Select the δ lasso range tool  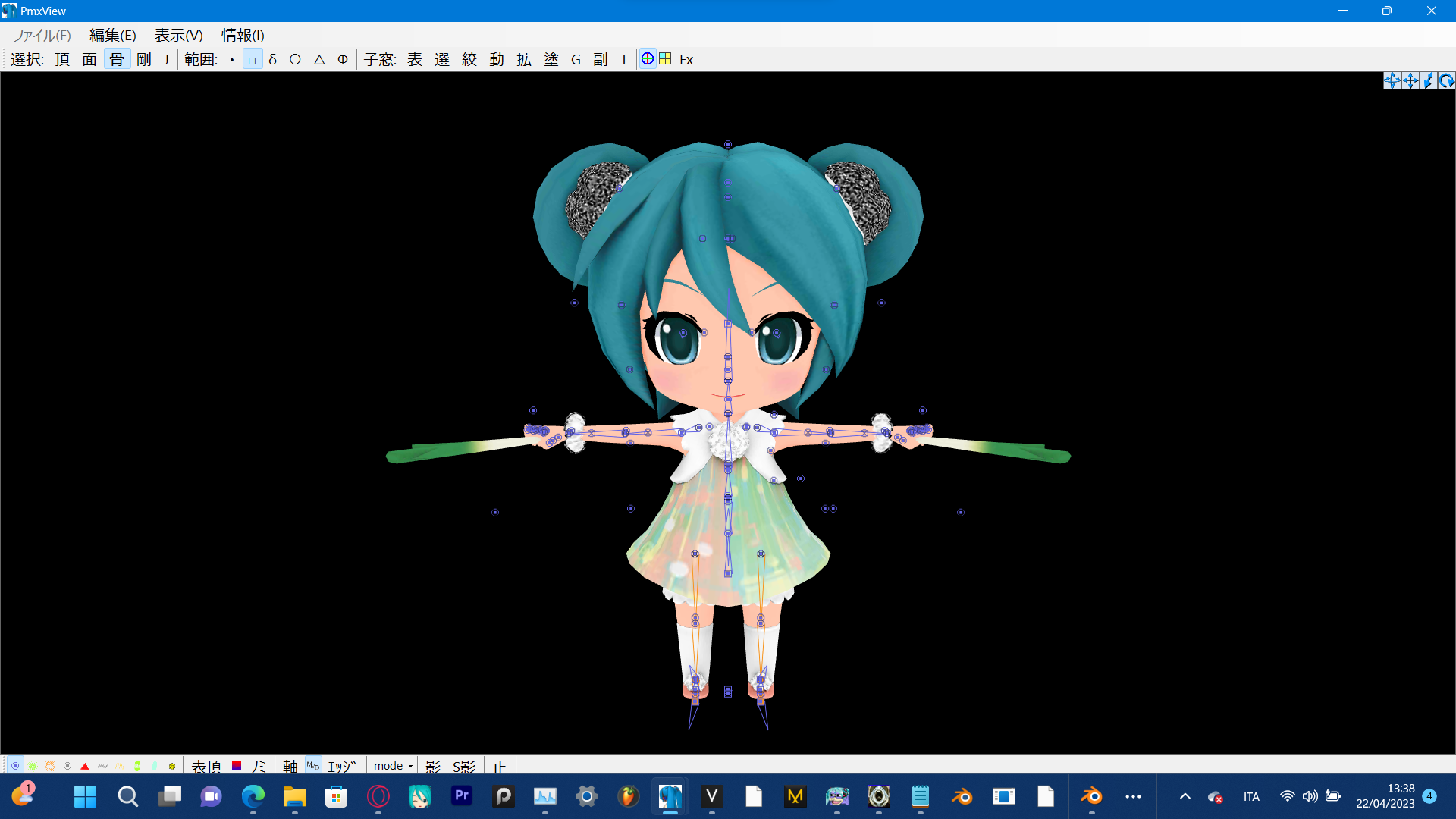click(x=273, y=59)
